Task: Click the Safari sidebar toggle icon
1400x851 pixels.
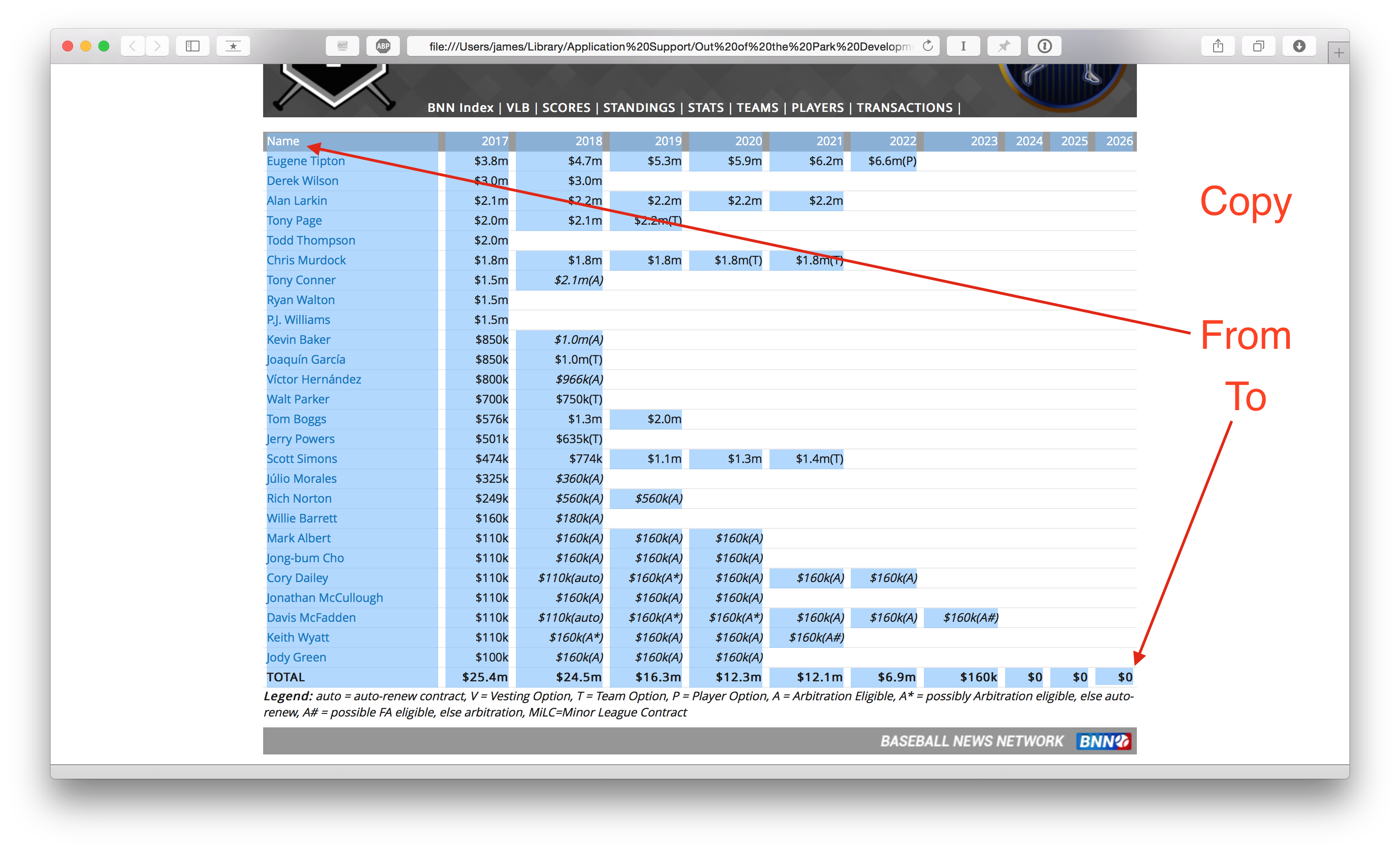Action: point(193,46)
